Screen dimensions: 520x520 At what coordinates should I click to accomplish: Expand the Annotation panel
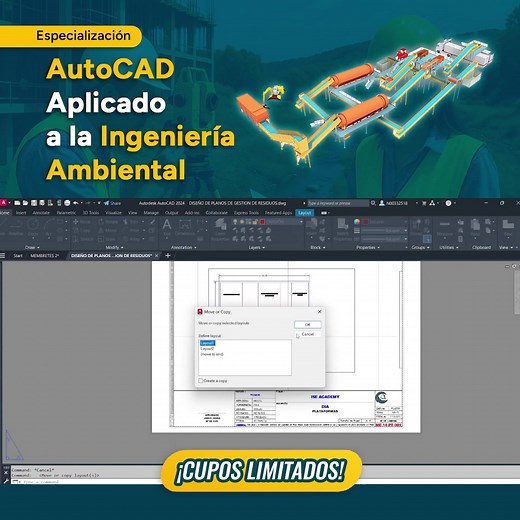pyautogui.click(x=184, y=247)
